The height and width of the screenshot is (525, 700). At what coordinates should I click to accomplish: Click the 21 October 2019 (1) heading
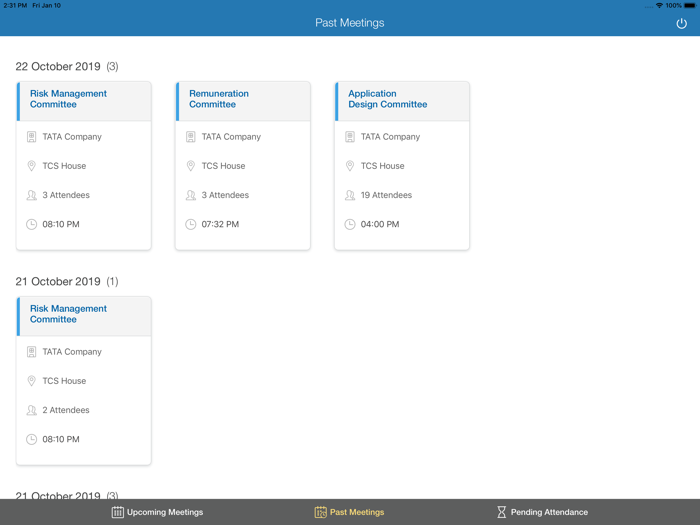pyautogui.click(x=67, y=282)
